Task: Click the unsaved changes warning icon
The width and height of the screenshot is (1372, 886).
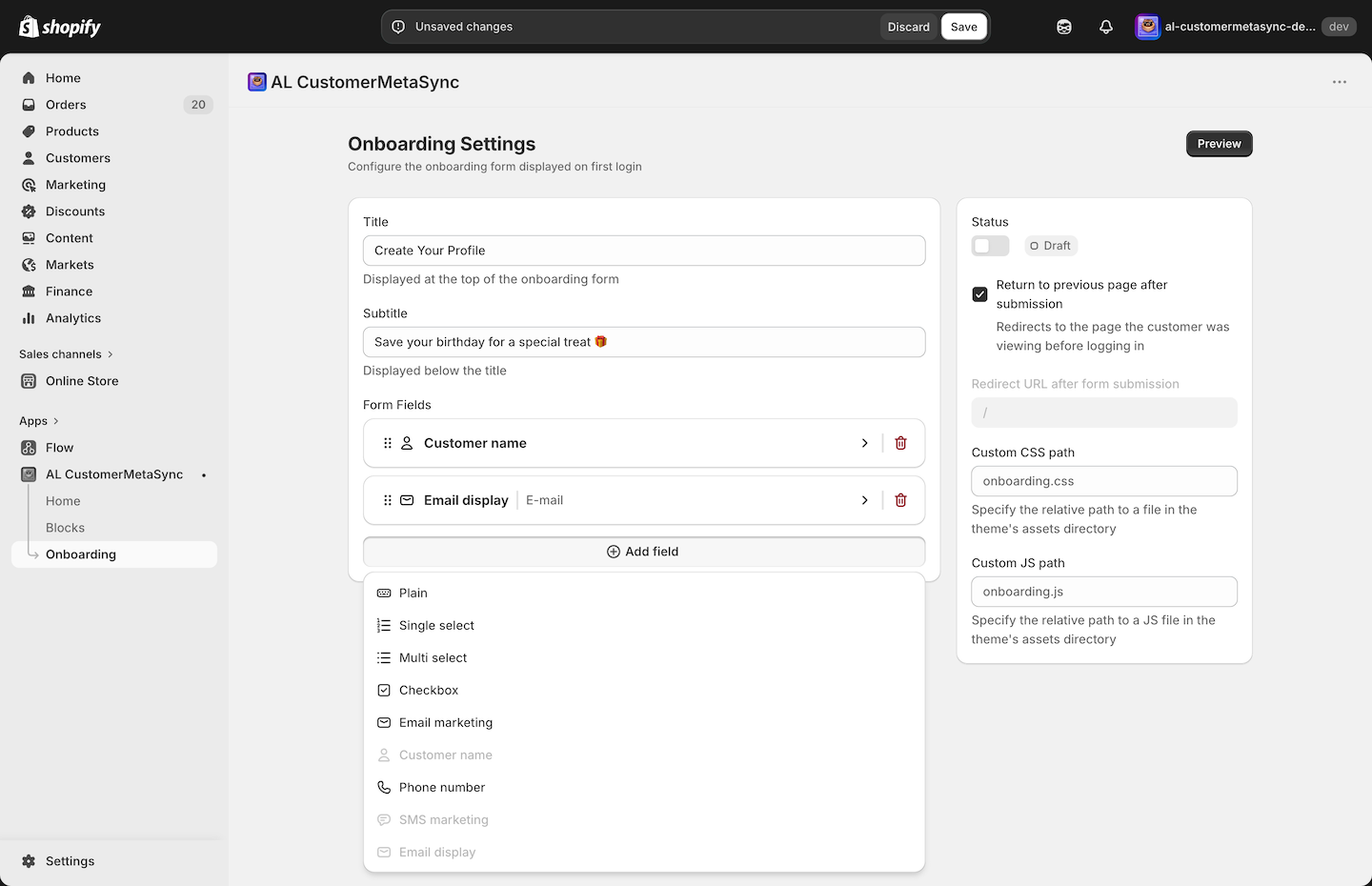Action: [398, 27]
